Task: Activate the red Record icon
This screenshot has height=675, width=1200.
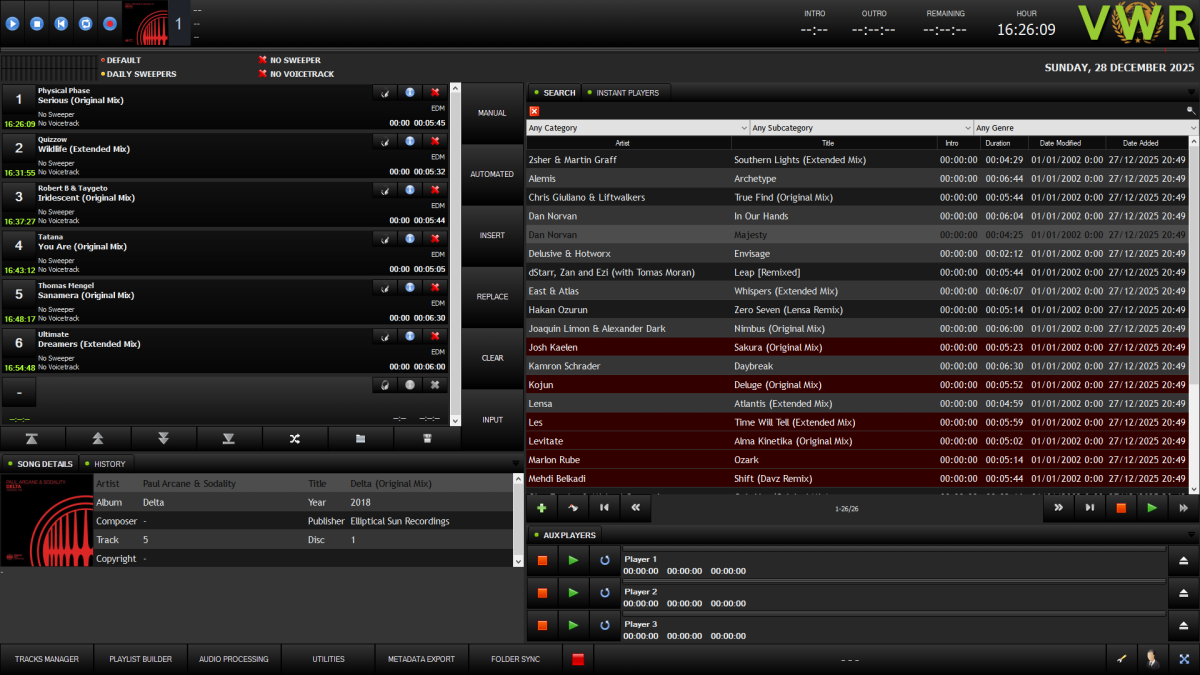Action: [x=110, y=23]
